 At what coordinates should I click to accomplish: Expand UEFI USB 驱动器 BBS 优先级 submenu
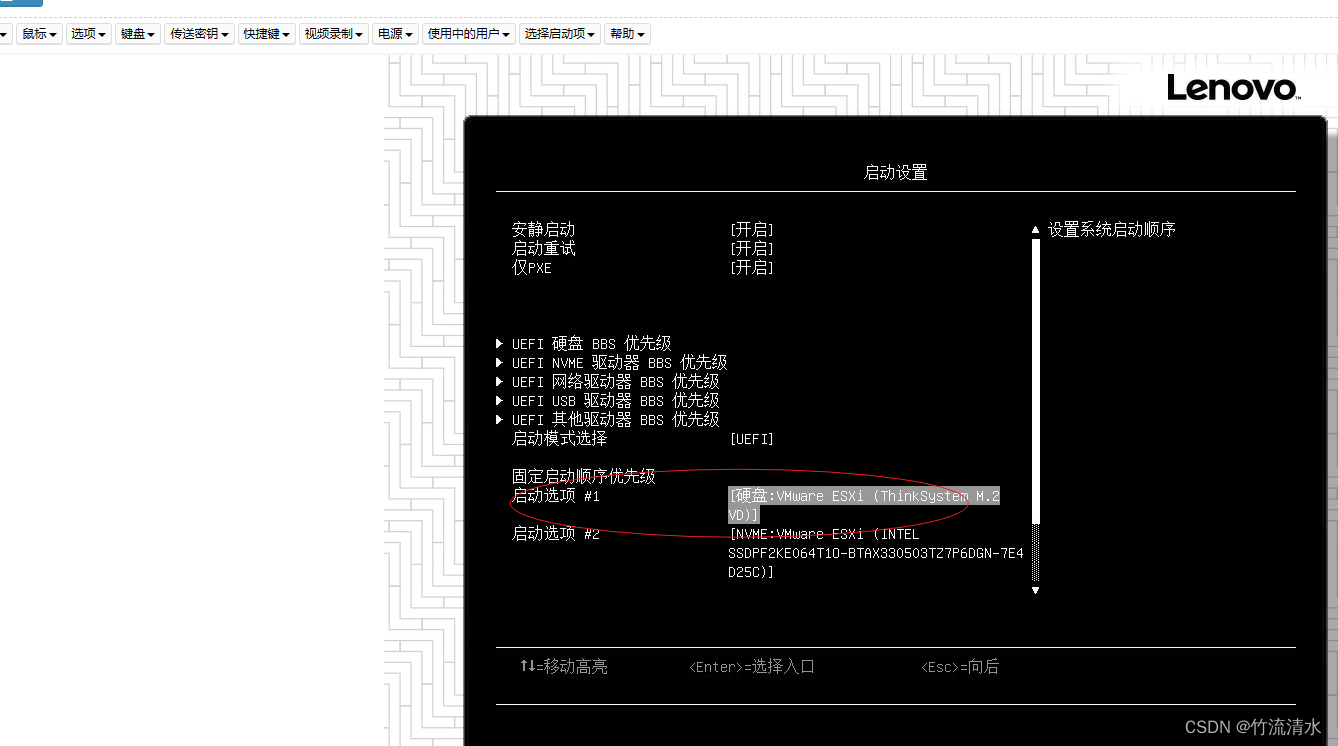pyautogui.click(x=608, y=401)
